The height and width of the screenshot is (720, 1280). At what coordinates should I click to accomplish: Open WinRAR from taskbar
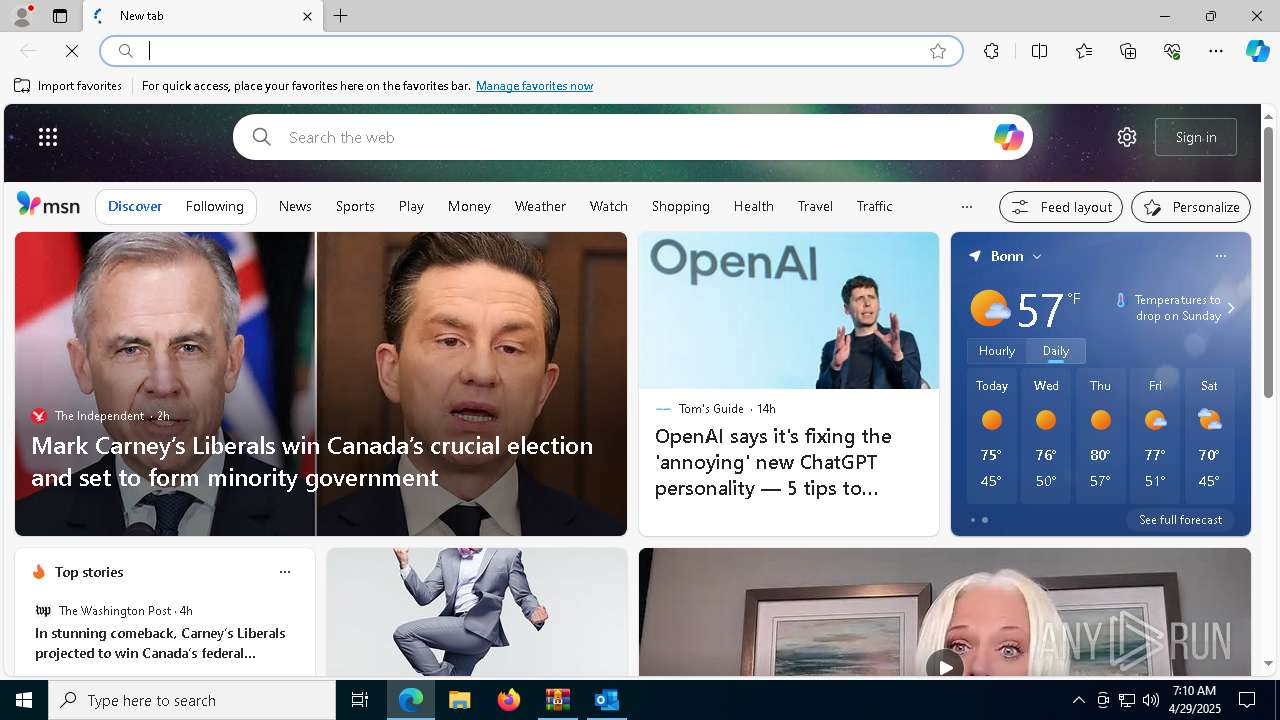point(558,700)
